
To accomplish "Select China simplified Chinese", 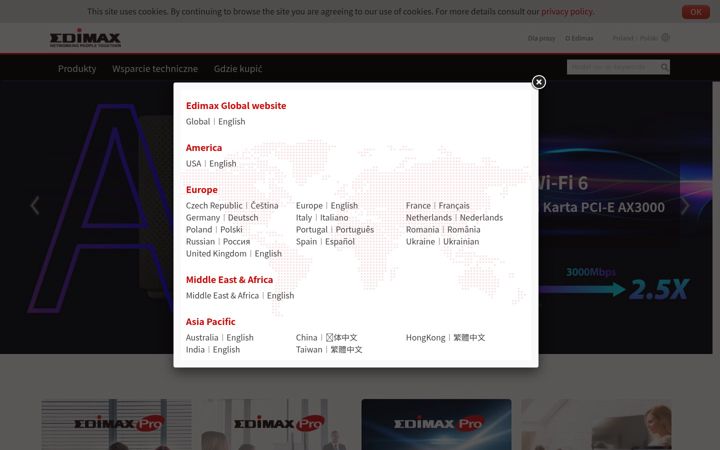I will pyautogui.click(x=326, y=338).
